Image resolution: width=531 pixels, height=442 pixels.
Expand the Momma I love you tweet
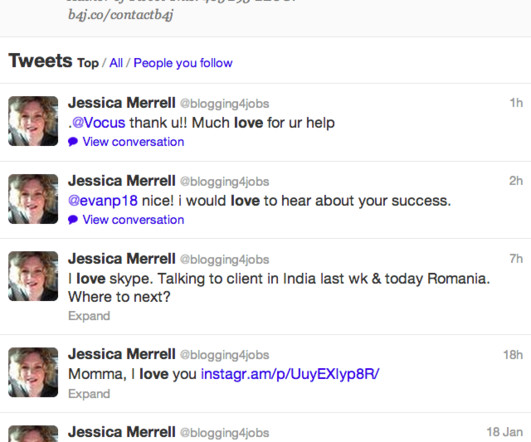click(89, 394)
